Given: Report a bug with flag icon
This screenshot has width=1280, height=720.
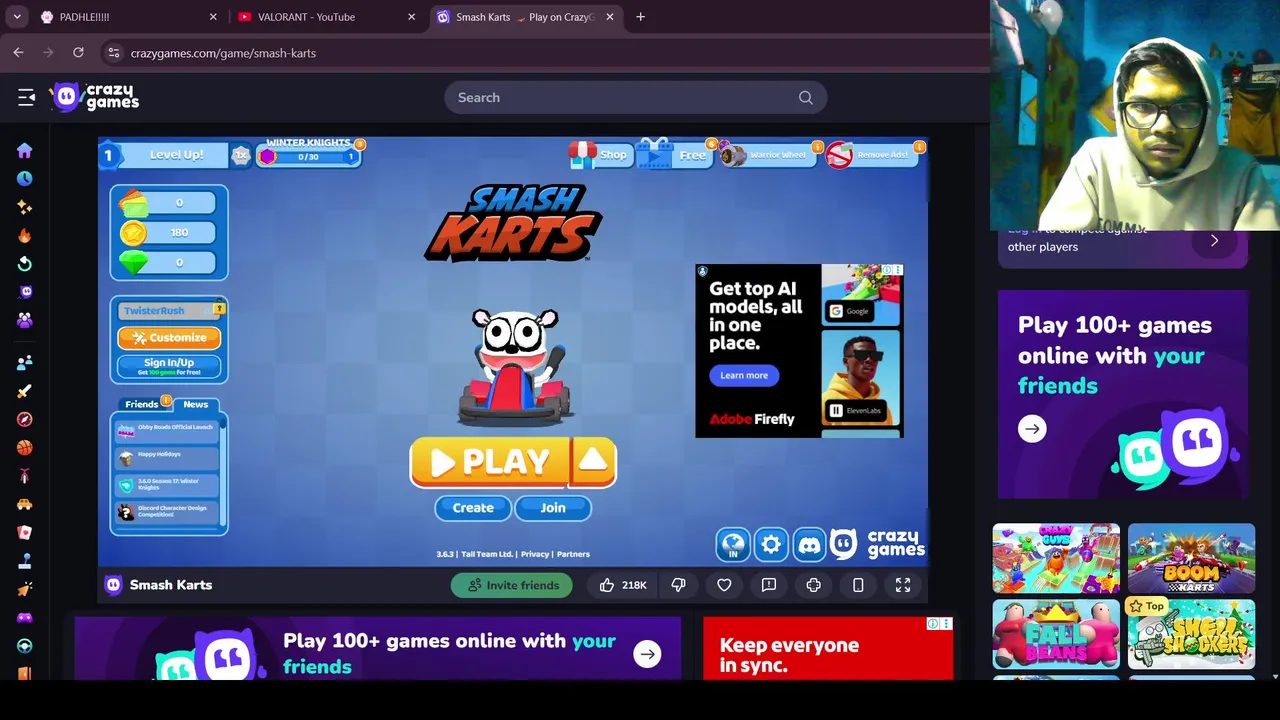Looking at the screenshot, I should [769, 585].
